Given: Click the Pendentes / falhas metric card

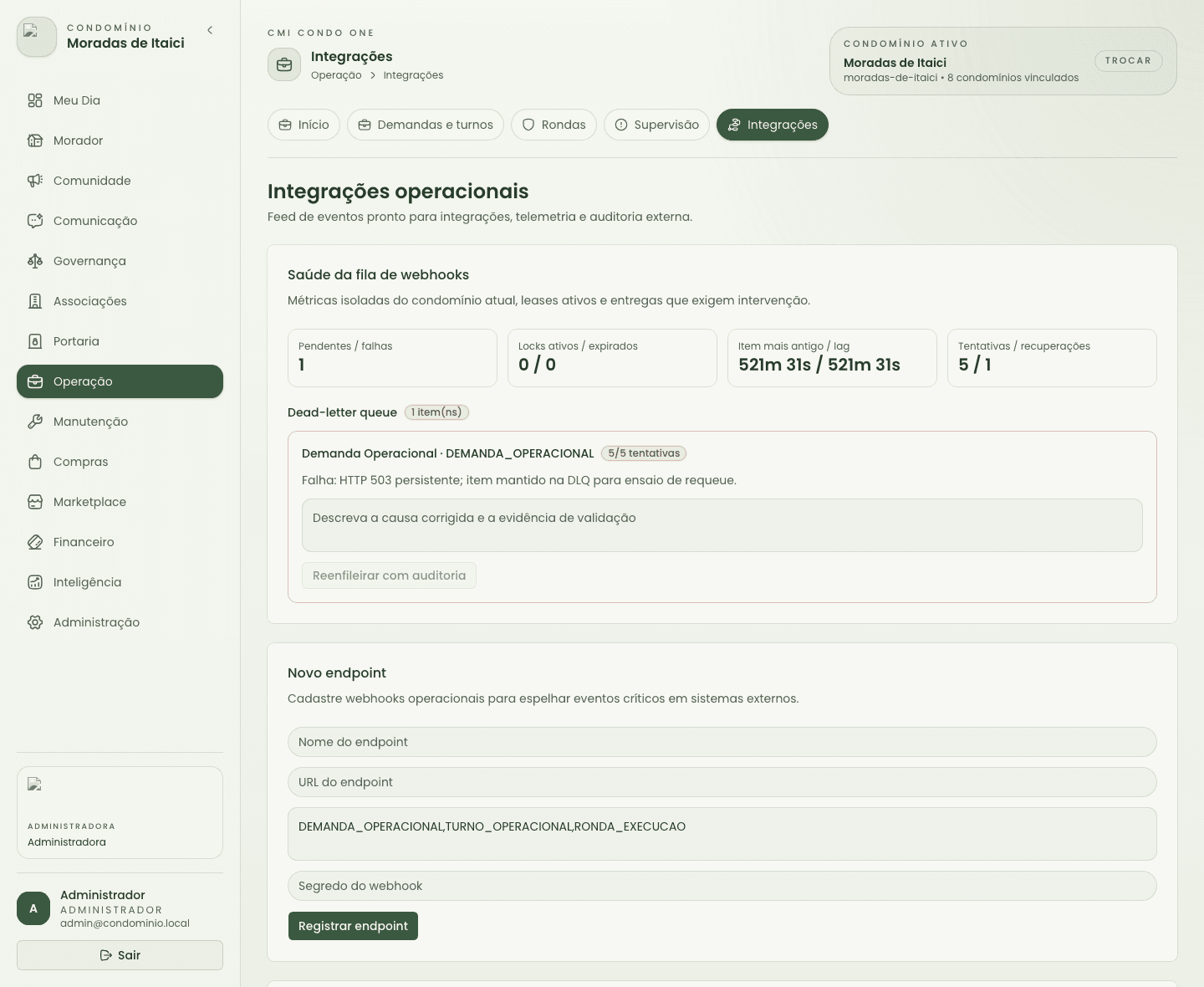Looking at the screenshot, I should click(392, 358).
